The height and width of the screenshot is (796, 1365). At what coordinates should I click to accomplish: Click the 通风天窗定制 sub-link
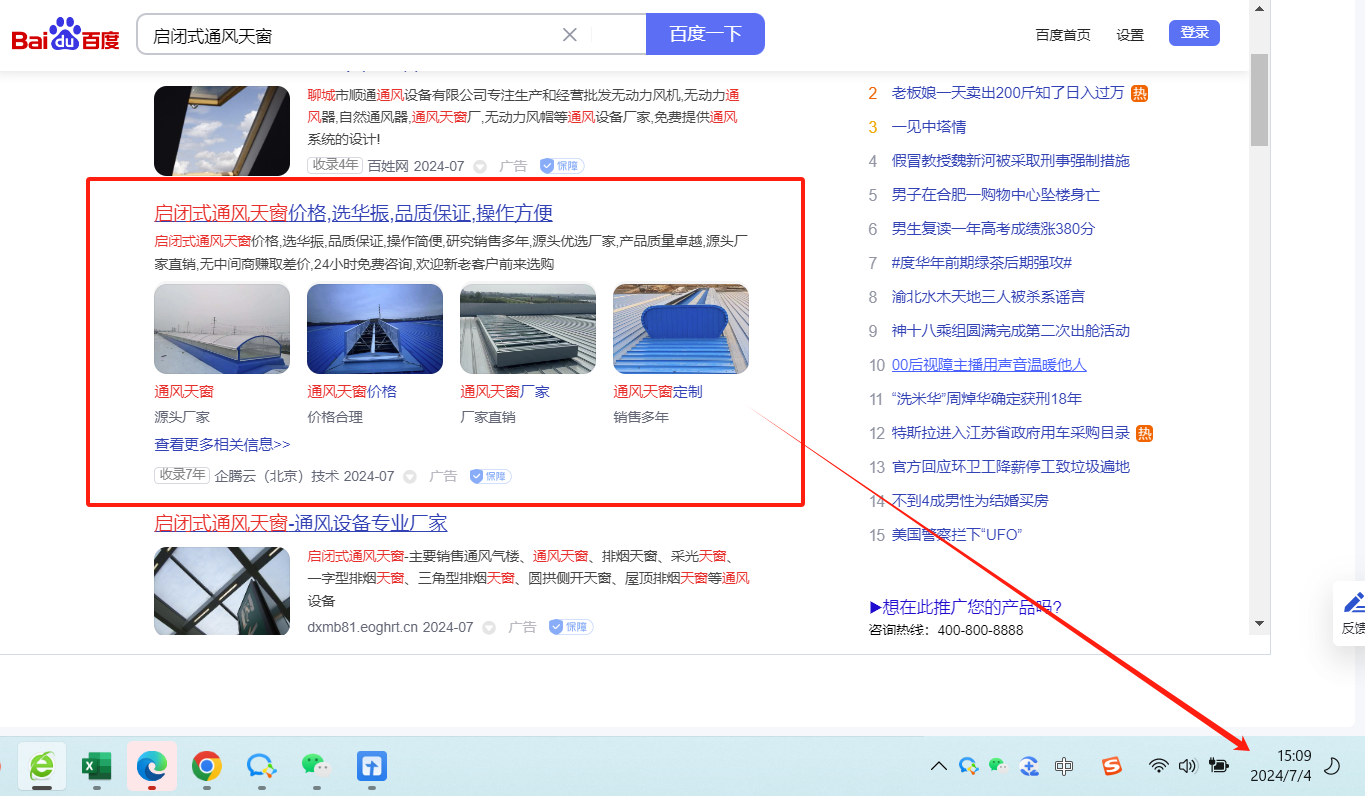point(658,391)
